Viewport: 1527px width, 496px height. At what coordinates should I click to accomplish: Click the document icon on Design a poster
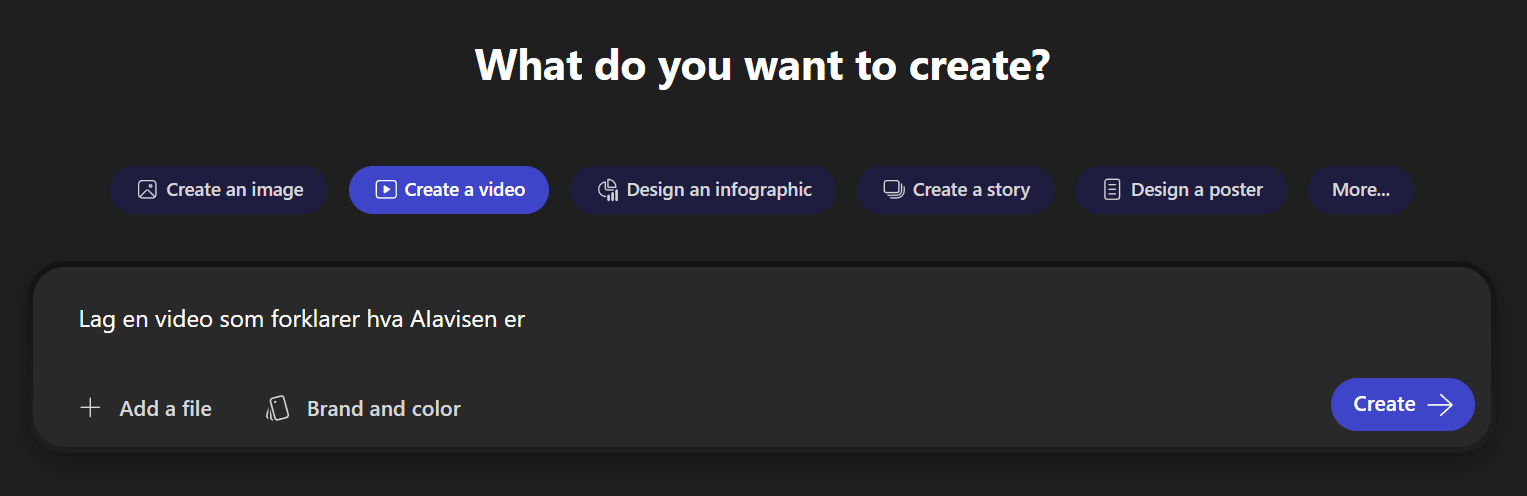click(x=1112, y=190)
